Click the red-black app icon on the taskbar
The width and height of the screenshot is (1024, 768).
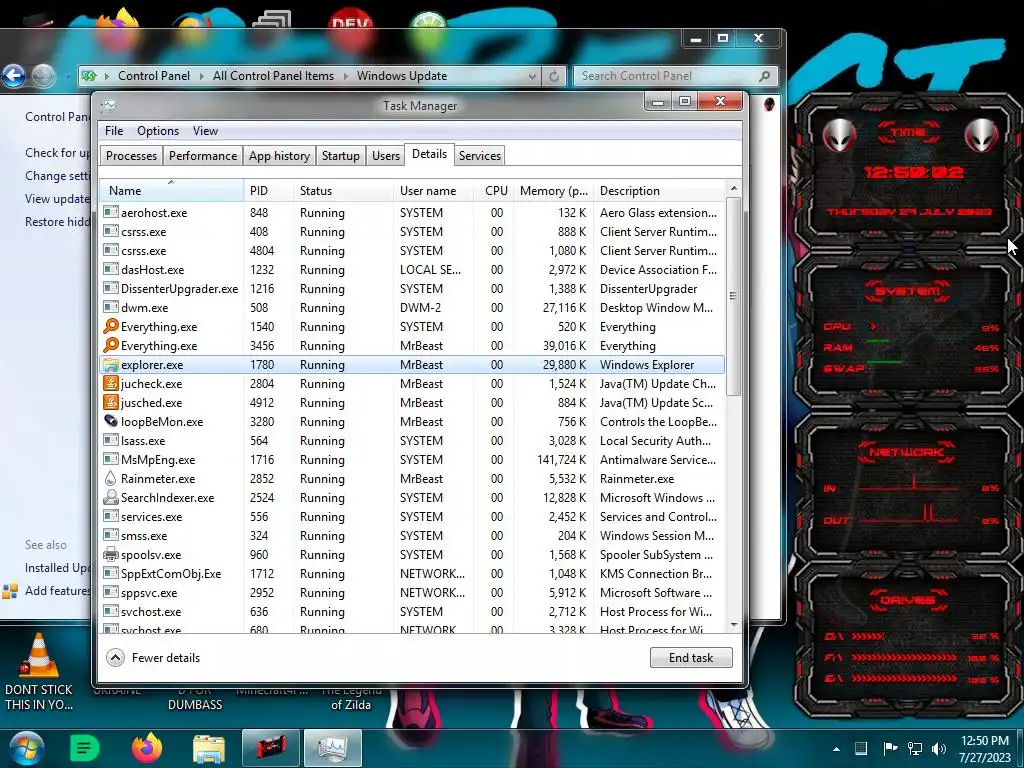coord(271,748)
